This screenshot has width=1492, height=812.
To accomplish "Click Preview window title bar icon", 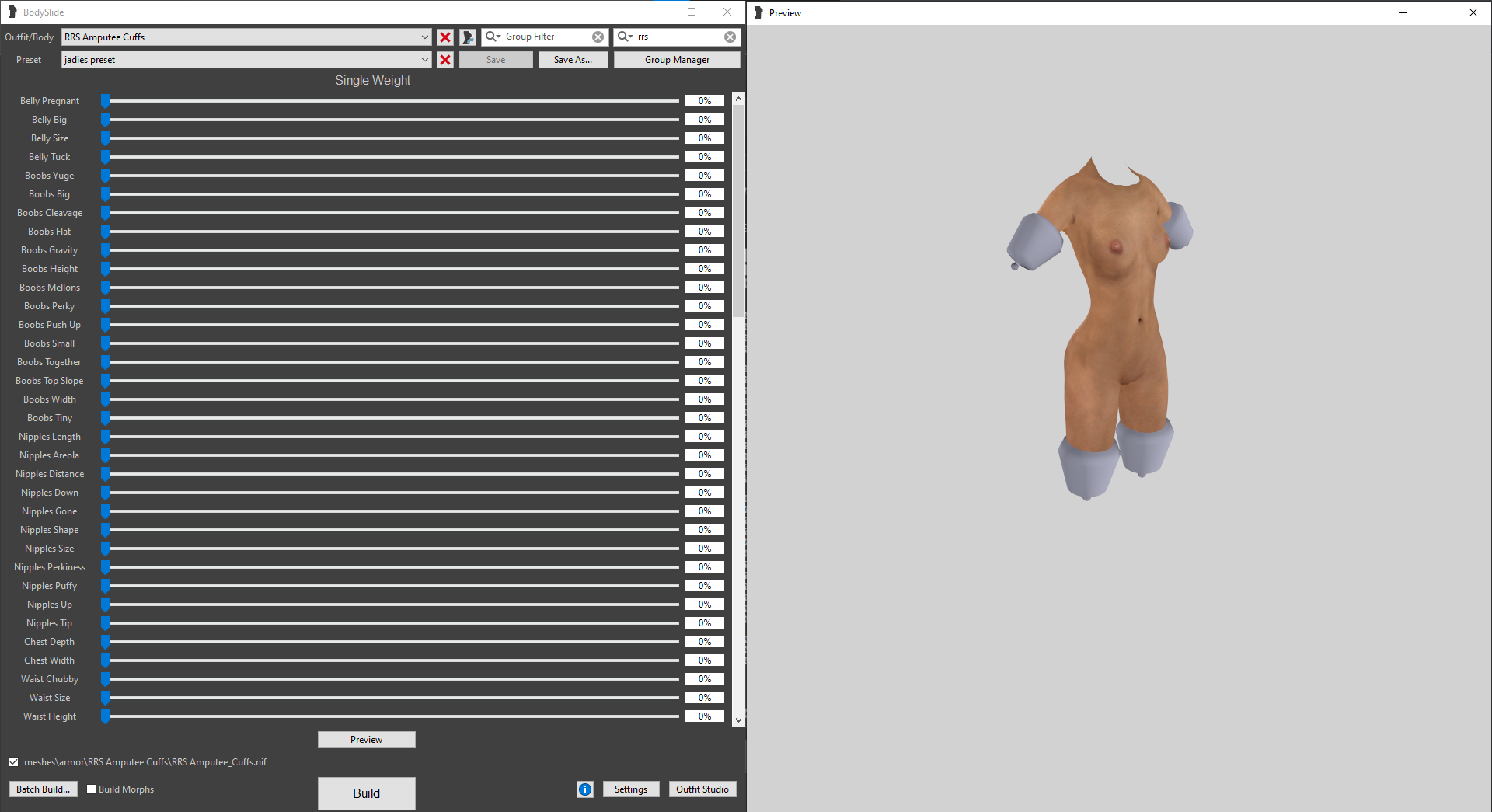I will [759, 12].
